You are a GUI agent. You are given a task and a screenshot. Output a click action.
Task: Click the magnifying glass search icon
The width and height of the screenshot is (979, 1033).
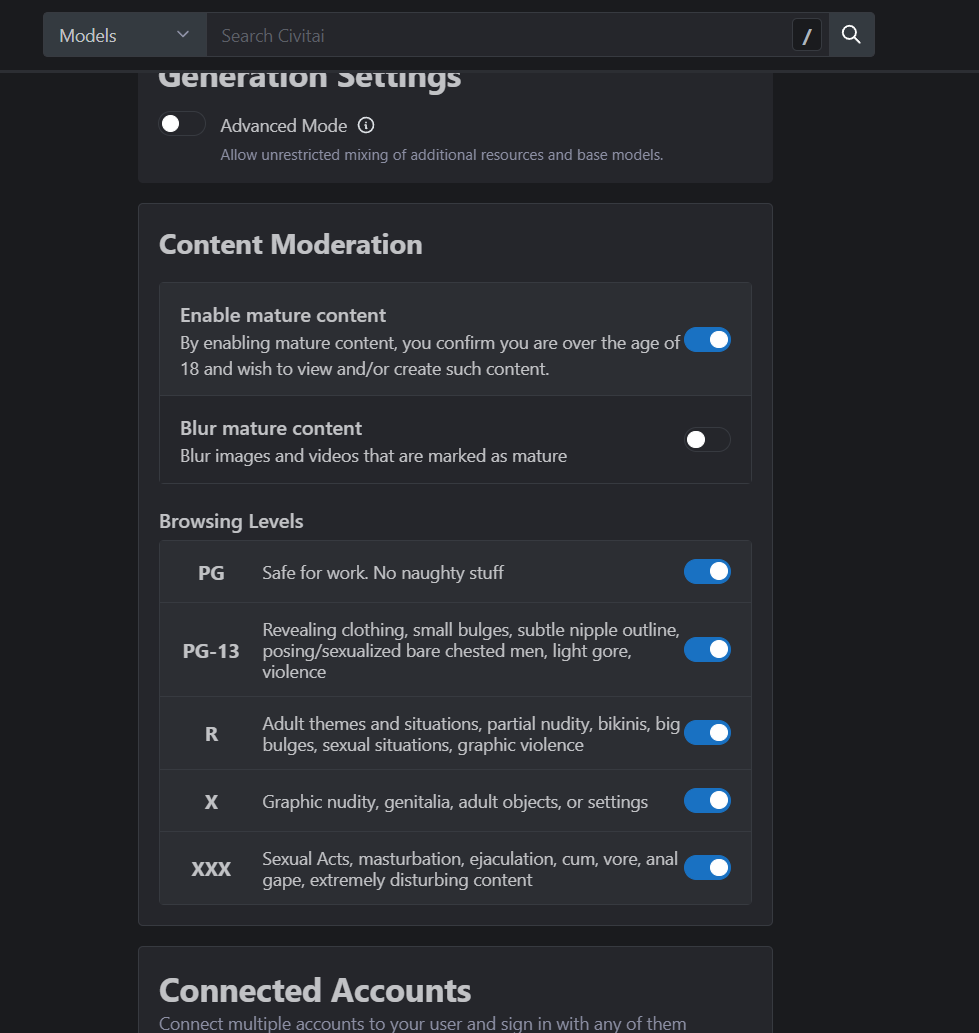click(x=851, y=35)
